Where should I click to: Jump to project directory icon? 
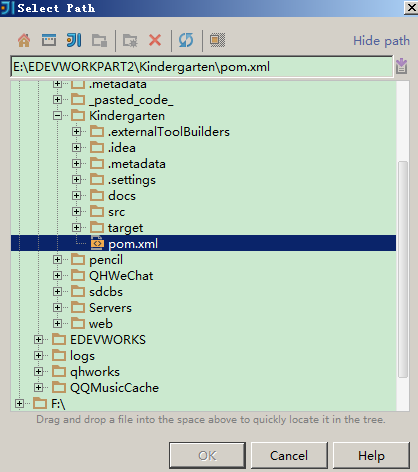coord(74,40)
